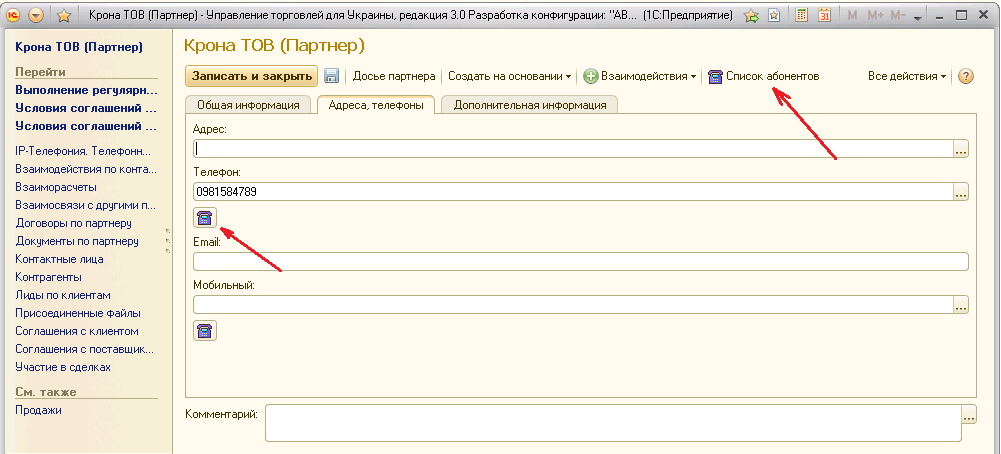Click the phone call icon under Телефон

[x=205, y=218]
